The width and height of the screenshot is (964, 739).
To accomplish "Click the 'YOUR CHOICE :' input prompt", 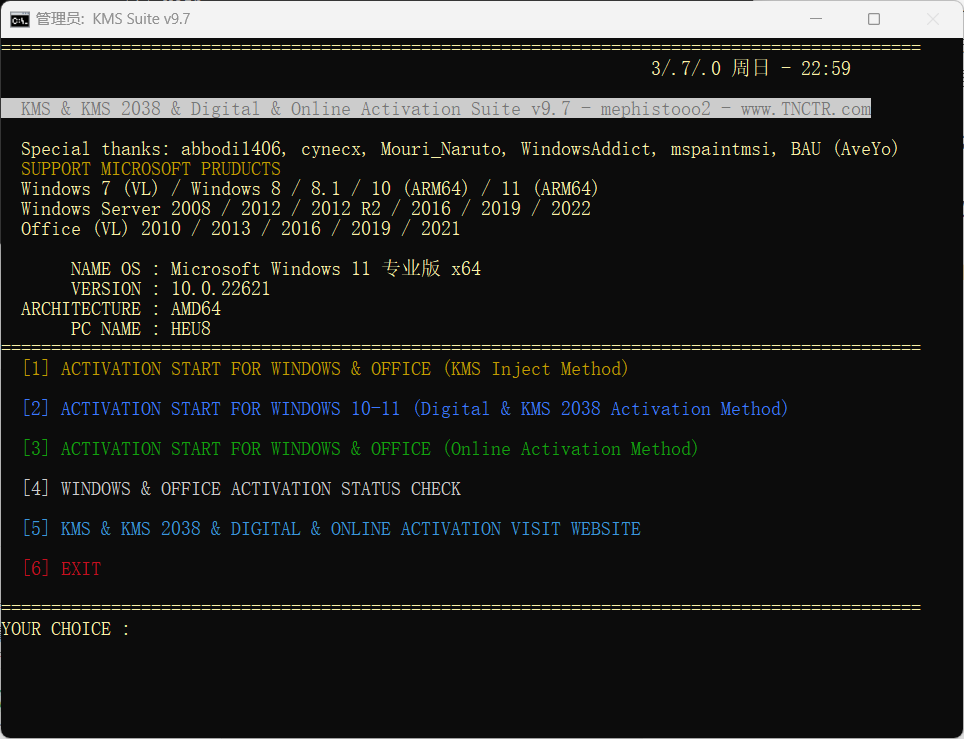I will point(66,629).
